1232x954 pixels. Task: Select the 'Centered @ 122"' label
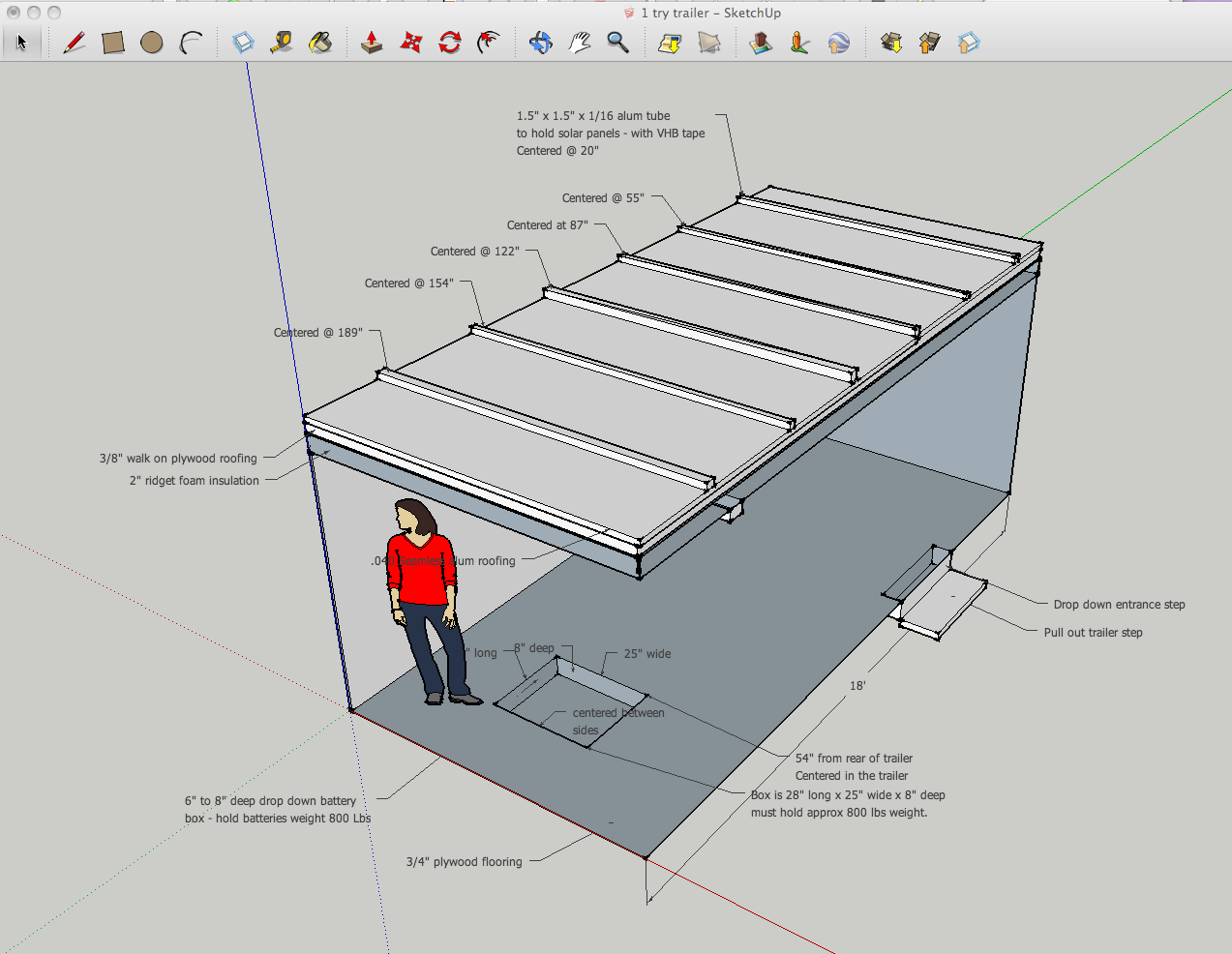[475, 252]
